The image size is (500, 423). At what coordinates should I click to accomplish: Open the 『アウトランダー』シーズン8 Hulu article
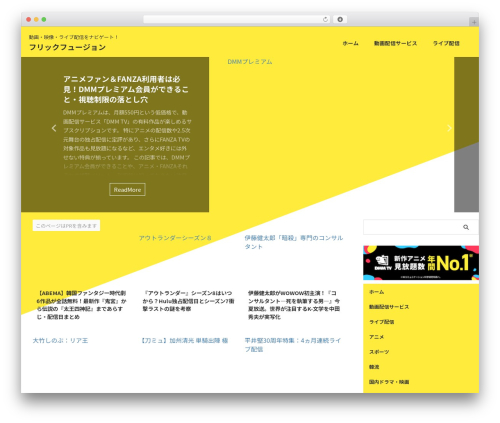click(x=188, y=301)
